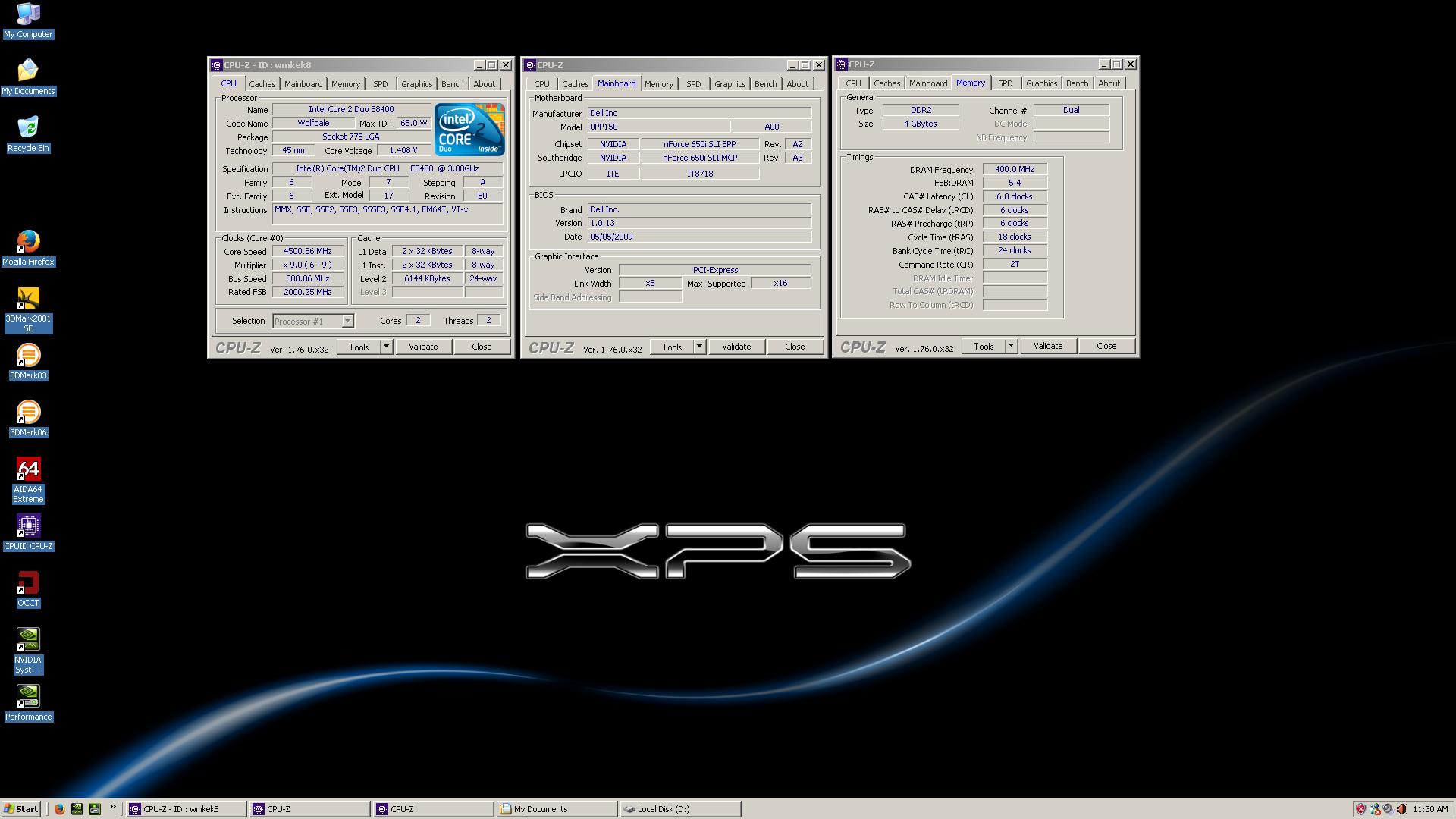The width and height of the screenshot is (1456, 819).
Task: Click the Memory window CPU-Z title icon
Action: click(842, 64)
